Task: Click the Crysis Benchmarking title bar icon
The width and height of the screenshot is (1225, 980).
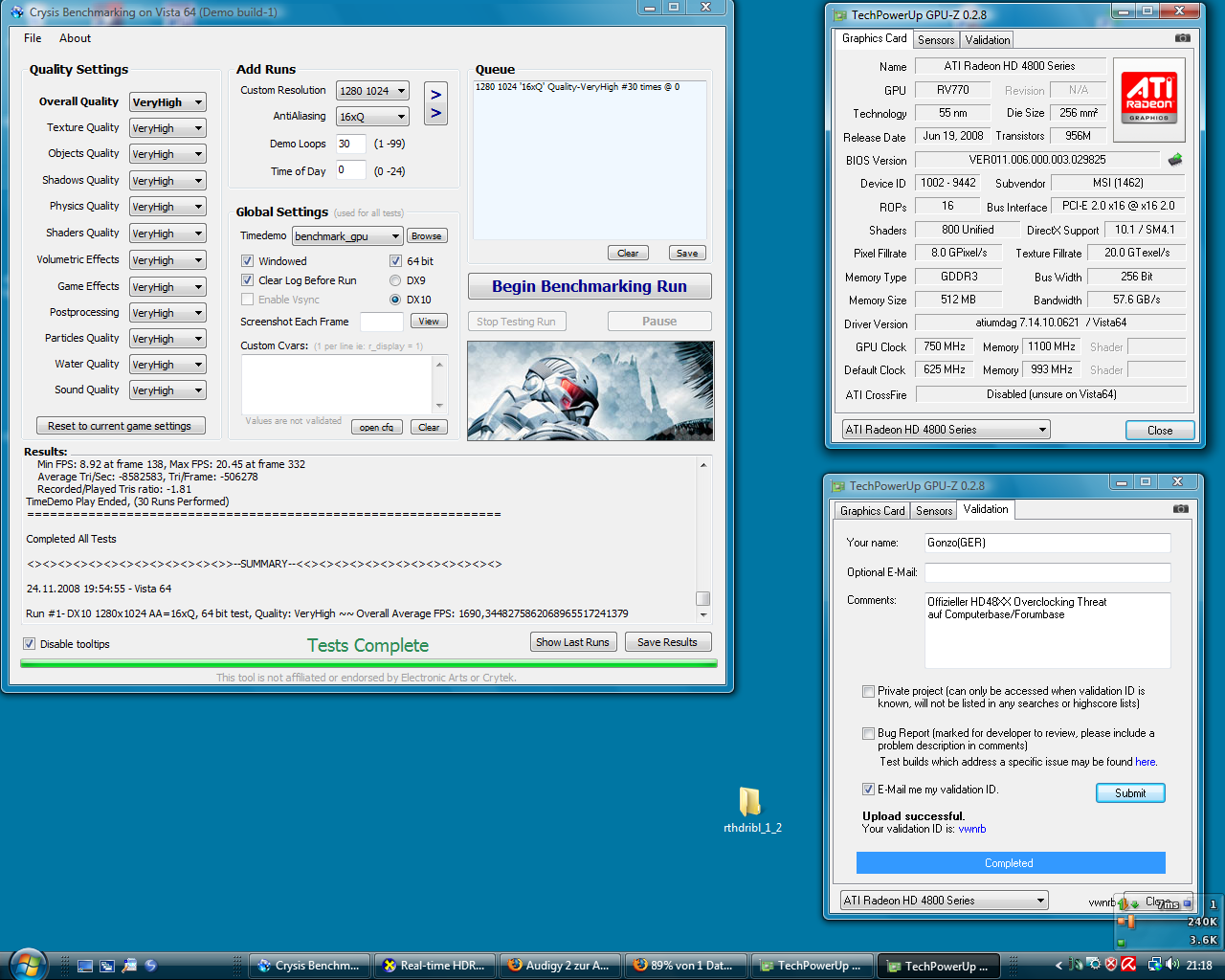Action: (x=17, y=12)
